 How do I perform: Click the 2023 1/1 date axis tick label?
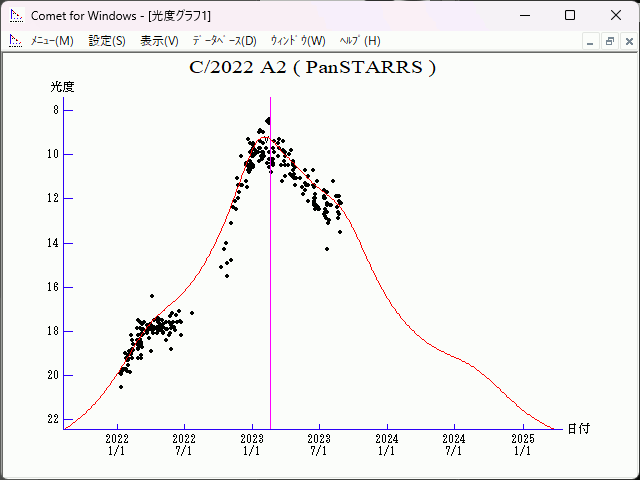[x=252, y=445]
